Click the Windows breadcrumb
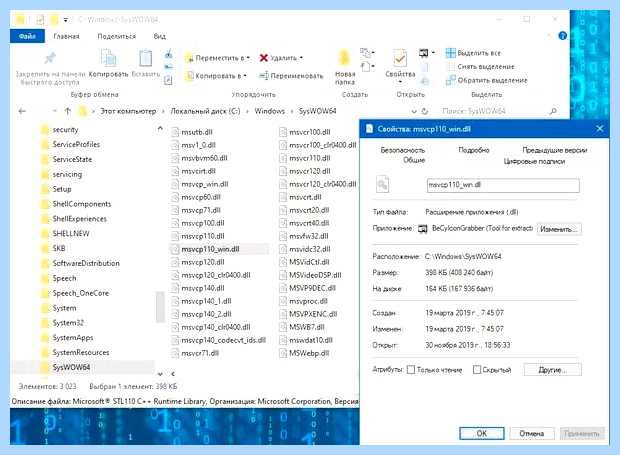 click(x=269, y=111)
